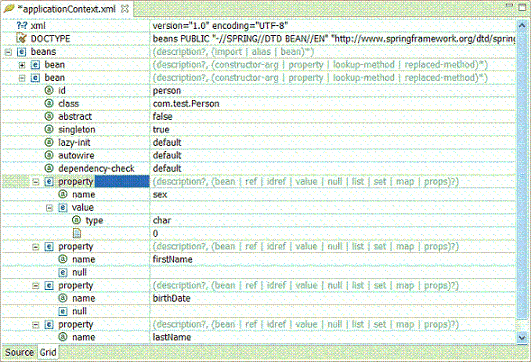
Task: Select the 'firstName' value cell
Action: coord(333,259)
